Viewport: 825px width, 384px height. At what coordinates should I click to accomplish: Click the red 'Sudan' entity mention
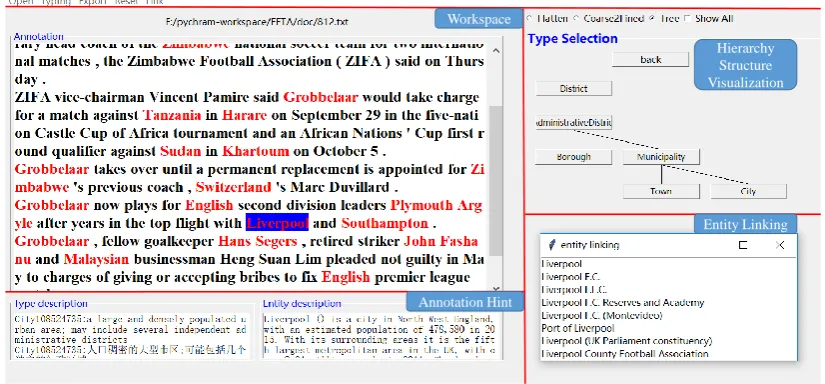pyautogui.click(x=180, y=151)
